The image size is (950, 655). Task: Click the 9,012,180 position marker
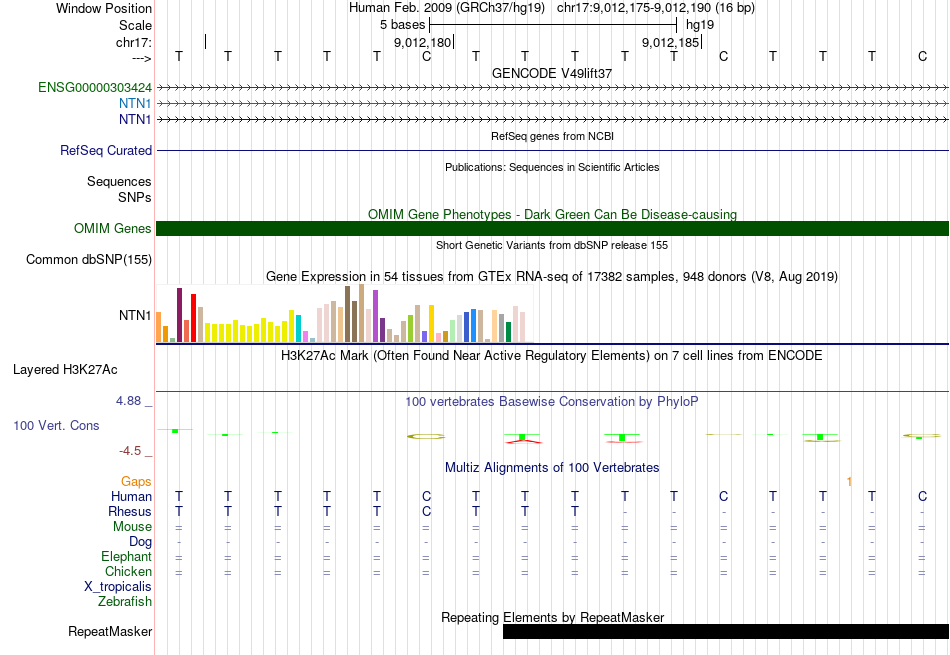coord(423,42)
